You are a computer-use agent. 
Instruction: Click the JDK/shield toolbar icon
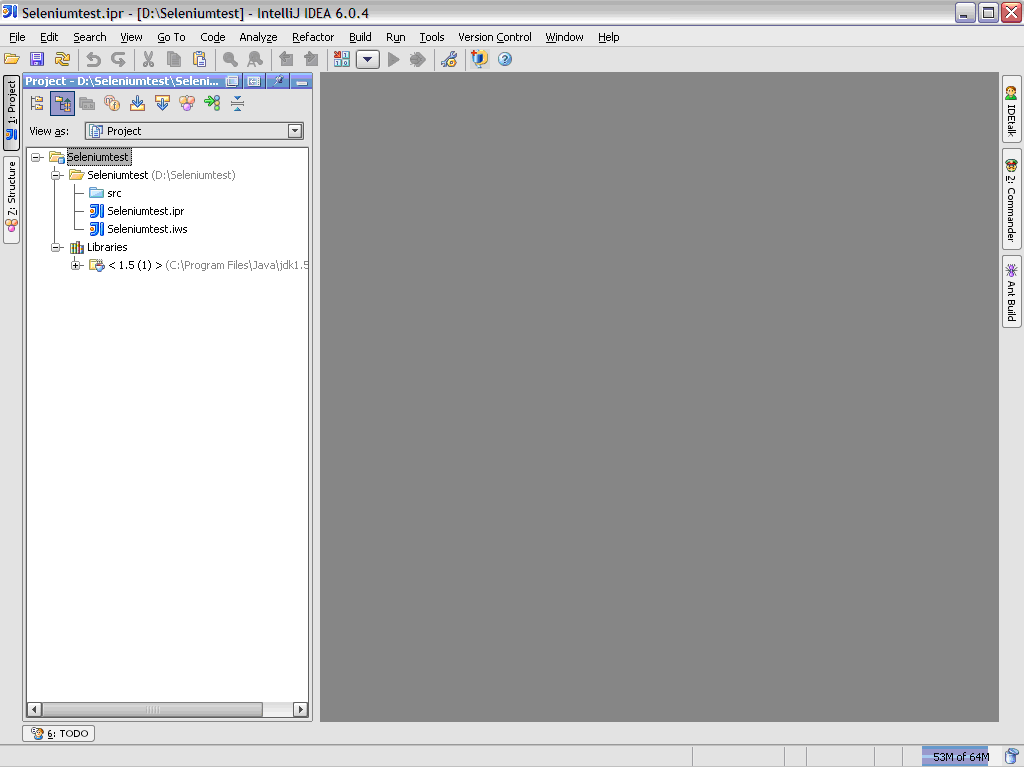click(479, 59)
